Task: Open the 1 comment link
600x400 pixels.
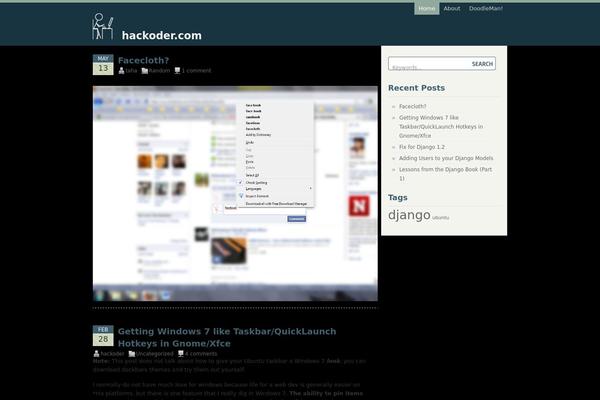Action: tap(196, 70)
